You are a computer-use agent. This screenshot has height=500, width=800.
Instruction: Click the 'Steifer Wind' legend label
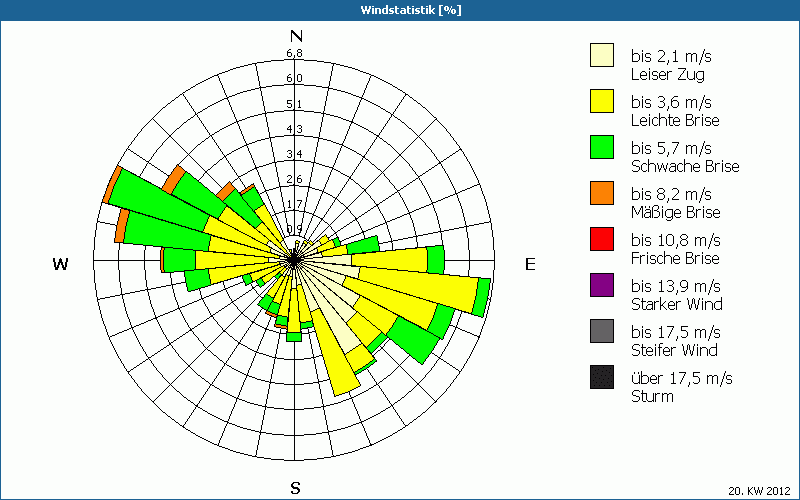tap(674, 350)
